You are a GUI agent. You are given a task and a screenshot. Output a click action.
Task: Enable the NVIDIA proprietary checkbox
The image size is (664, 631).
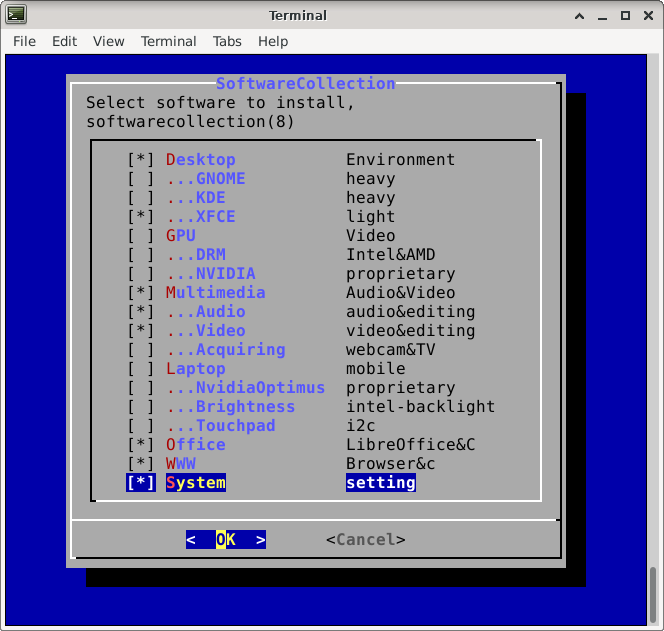141,274
